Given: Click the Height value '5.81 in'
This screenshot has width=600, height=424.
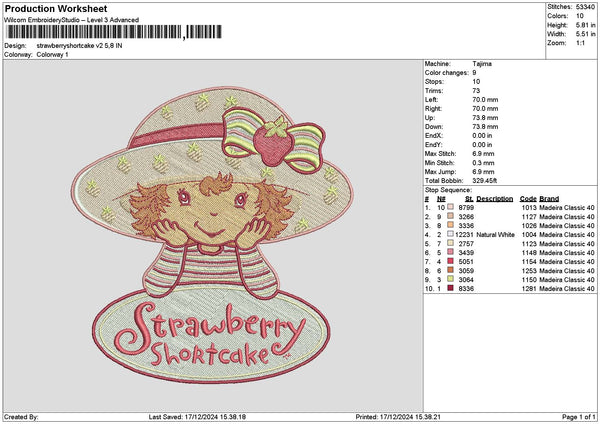Looking at the screenshot, I should [x=585, y=25].
